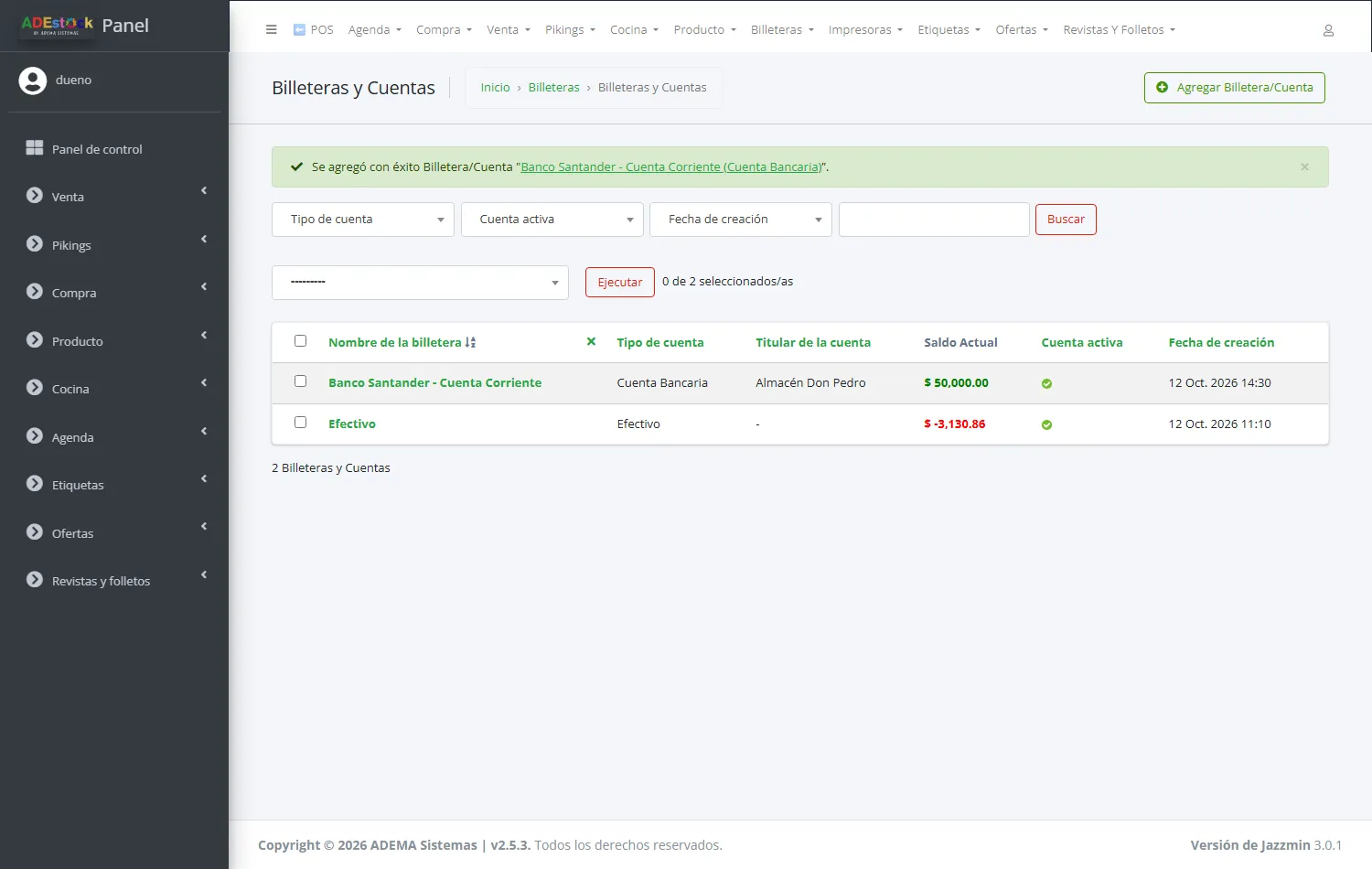This screenshot has height=869, width=1372.
Task: Open the user profile icon in top bar
Action: (x=1328, y=30)
